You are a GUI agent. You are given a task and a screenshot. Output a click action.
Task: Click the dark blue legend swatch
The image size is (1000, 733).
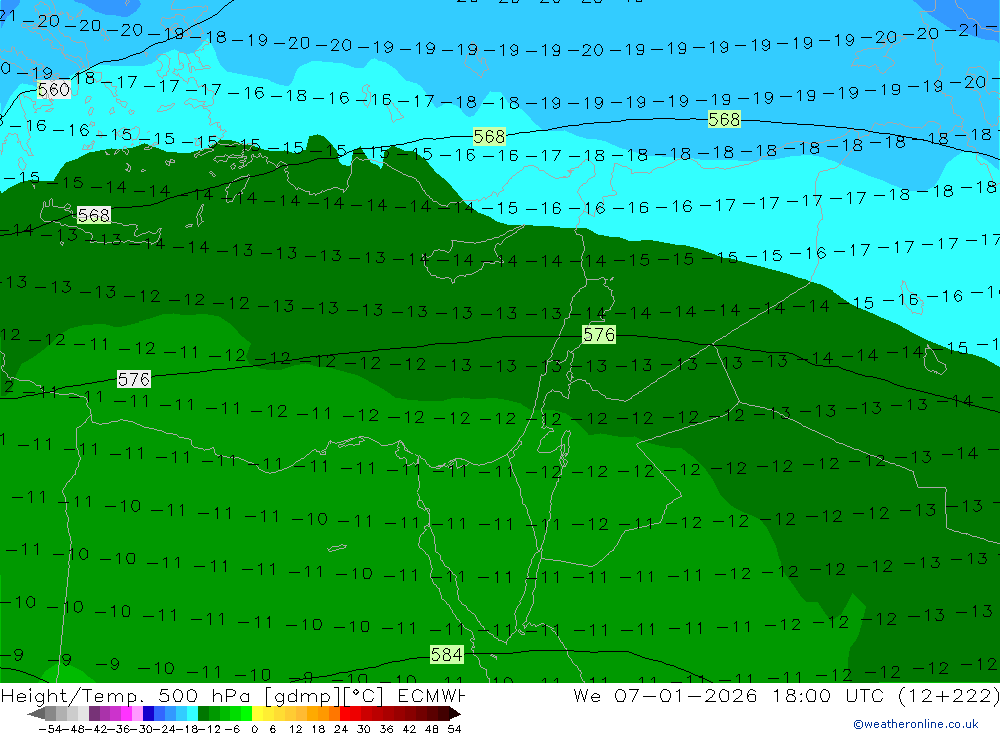[x=149, y=713]
